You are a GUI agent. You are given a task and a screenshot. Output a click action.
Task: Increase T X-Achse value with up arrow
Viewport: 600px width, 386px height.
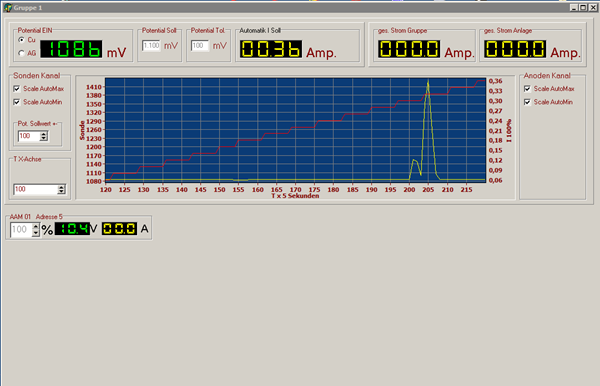click(x=61, y=187)
